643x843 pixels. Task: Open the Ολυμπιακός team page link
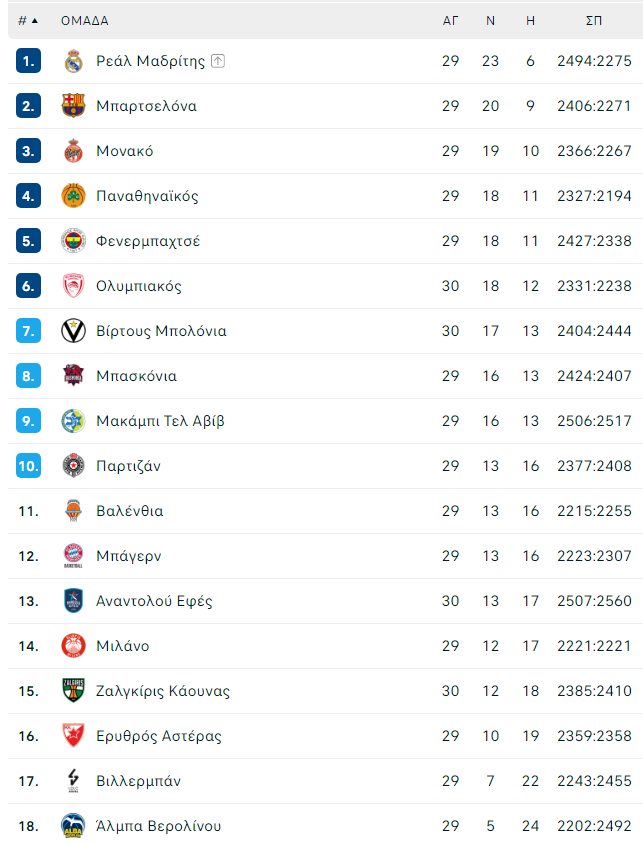139,286
